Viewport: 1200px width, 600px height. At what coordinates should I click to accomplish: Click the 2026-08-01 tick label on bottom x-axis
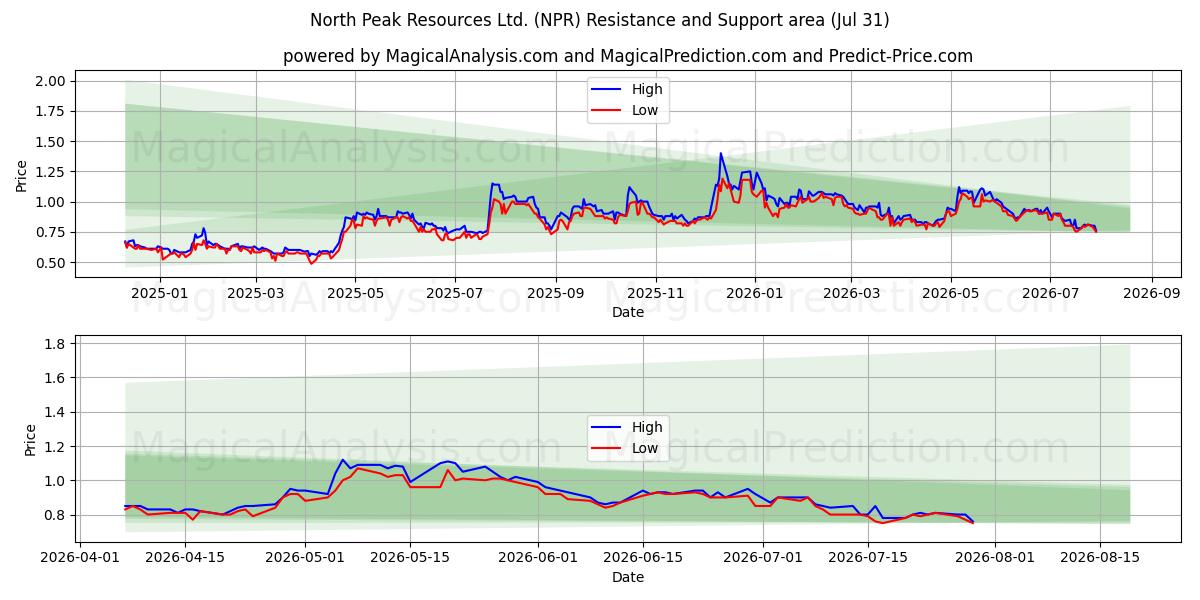click(x=997, y=559)
